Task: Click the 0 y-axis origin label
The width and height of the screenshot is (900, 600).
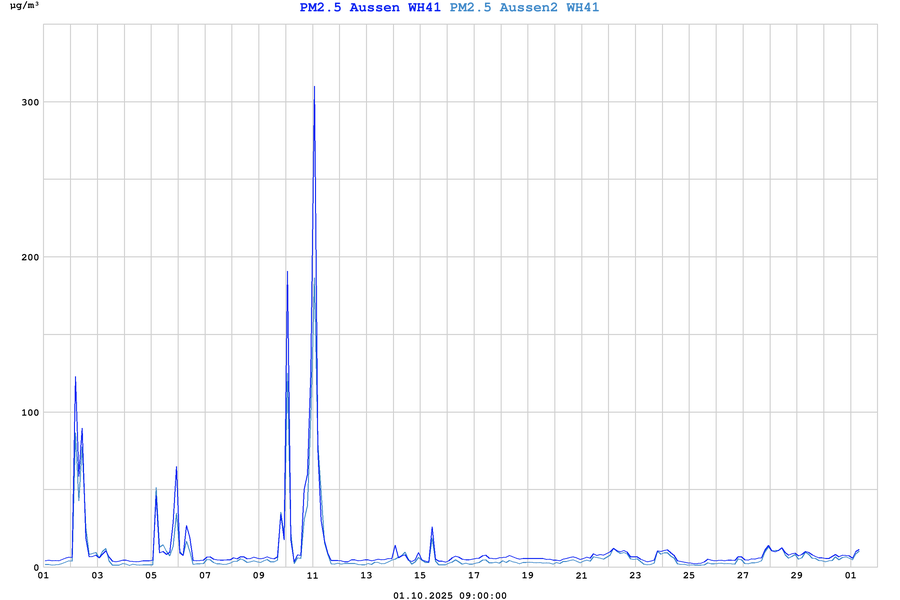Action: tap(33, 567)
